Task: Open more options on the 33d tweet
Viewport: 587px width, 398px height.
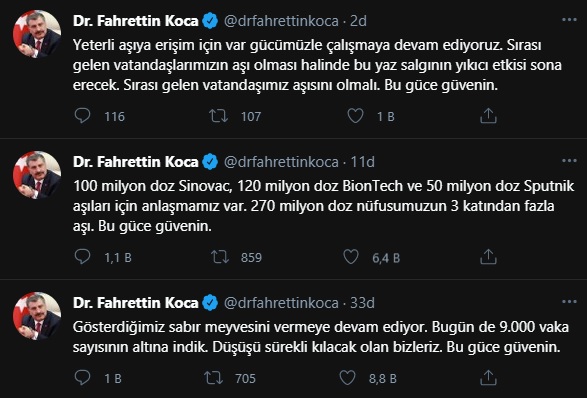Action: pos(569,301)
